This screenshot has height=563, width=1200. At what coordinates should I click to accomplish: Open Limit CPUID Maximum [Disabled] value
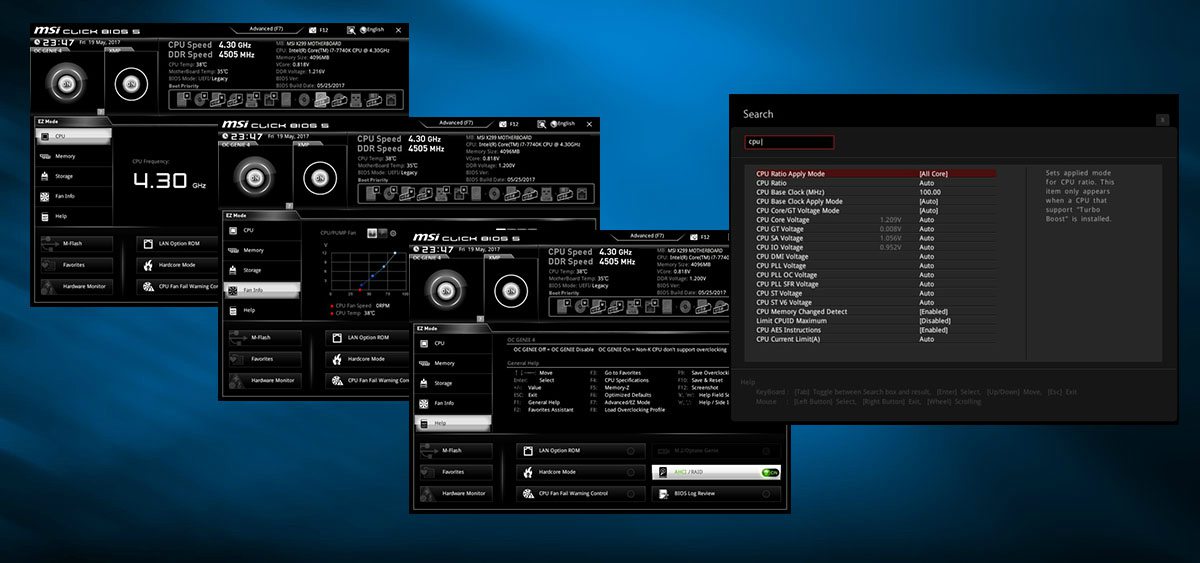pos(935,321)
